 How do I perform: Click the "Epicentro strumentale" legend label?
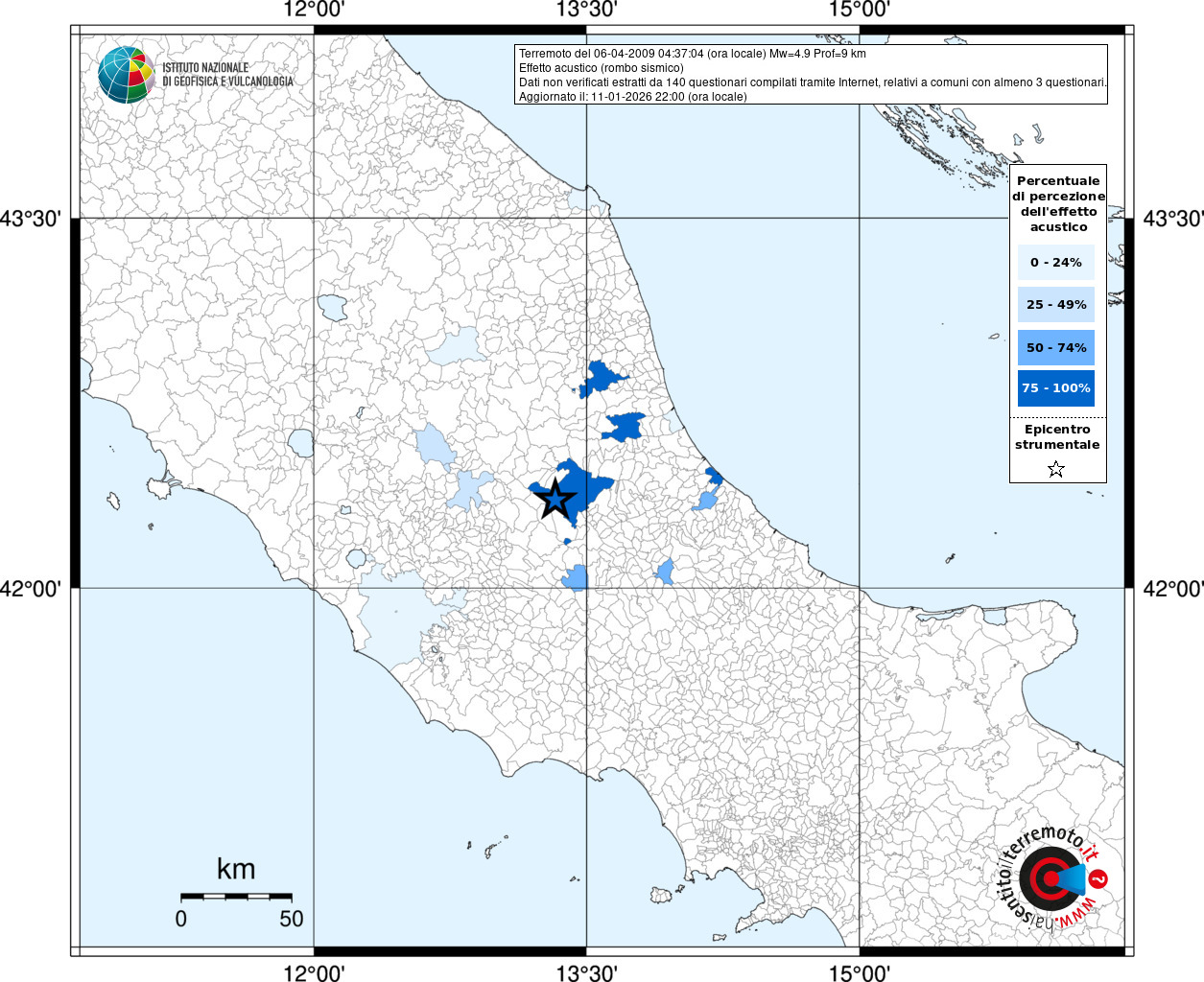point(1057,437)
